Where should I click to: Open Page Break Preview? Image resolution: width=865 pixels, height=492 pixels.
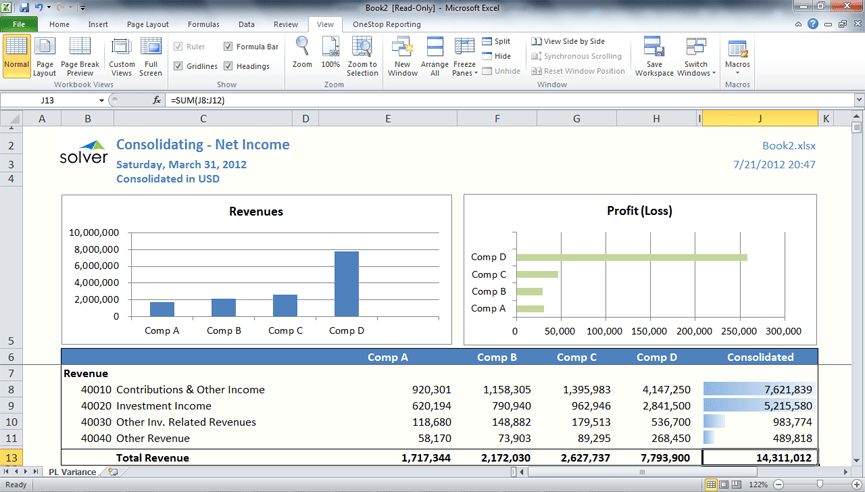[80, 56]
